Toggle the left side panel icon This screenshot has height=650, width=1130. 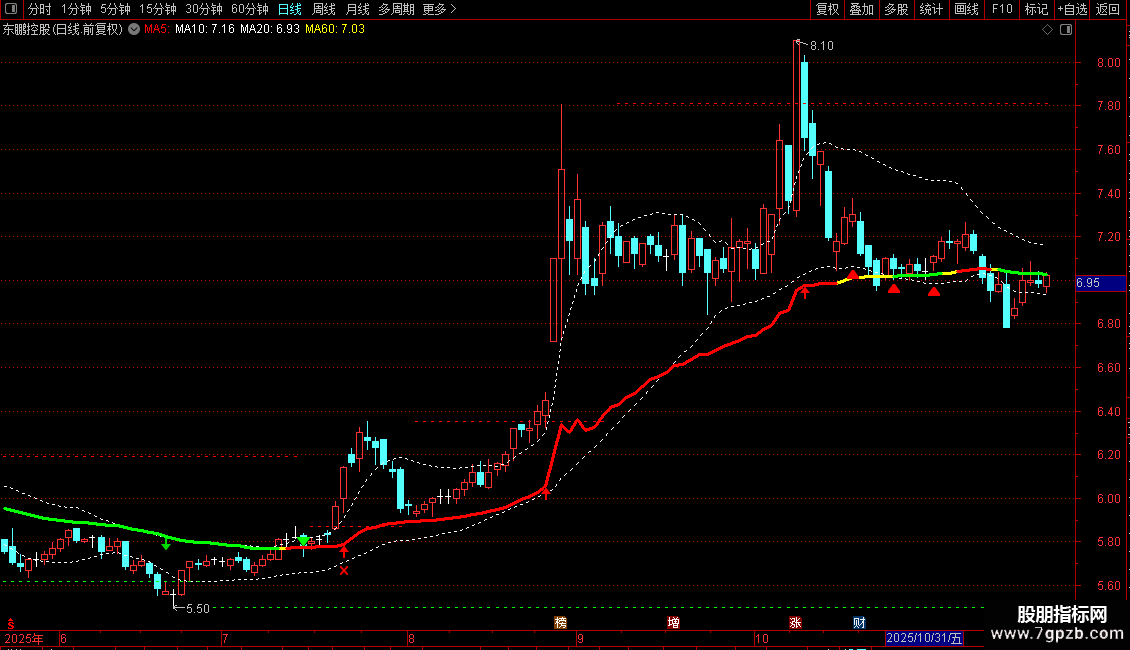coord(11,9)
